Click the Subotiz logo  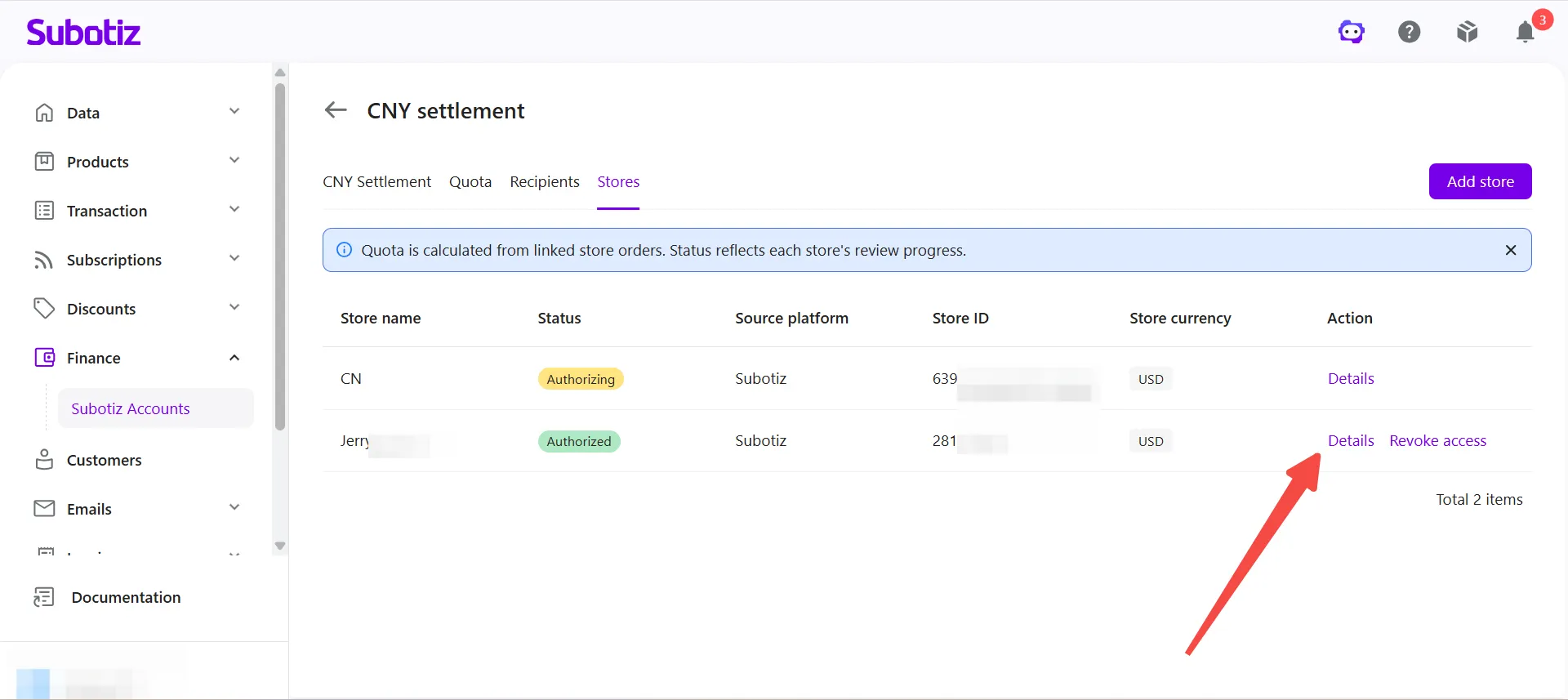[83, 32]
